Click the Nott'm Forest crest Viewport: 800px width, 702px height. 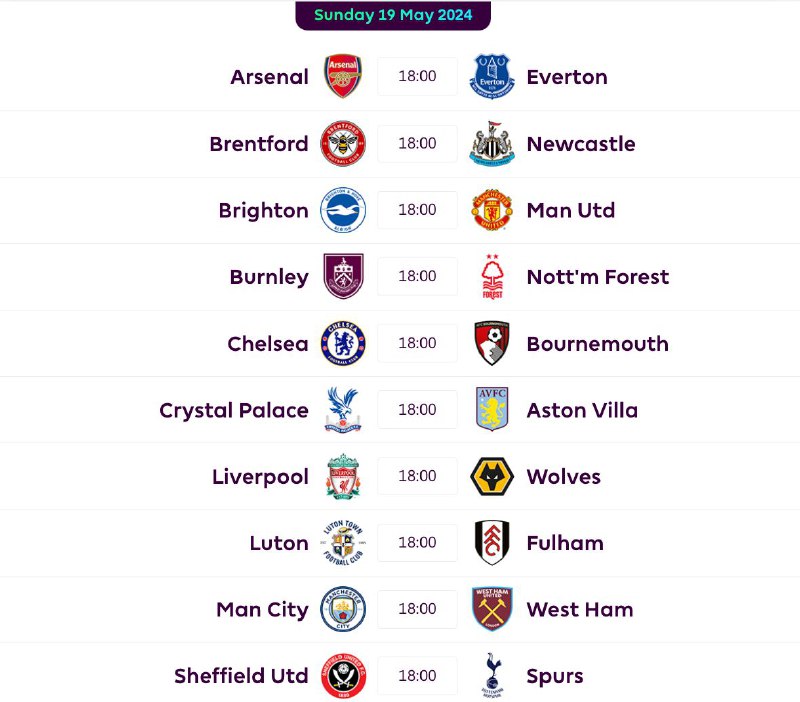click(492, 277)
